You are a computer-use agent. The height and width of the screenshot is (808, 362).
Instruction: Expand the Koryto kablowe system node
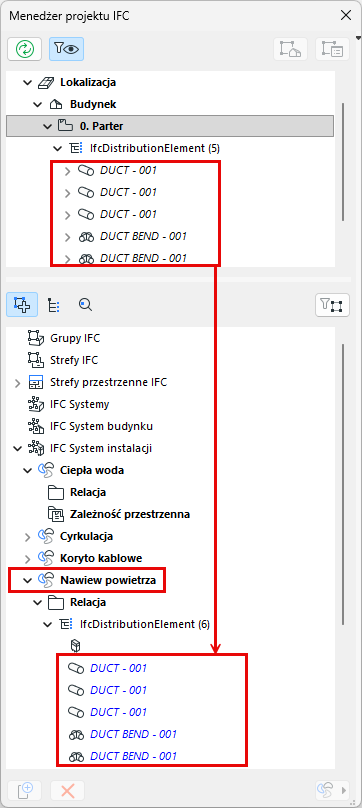pyautogui.click(x=27, y=558)
